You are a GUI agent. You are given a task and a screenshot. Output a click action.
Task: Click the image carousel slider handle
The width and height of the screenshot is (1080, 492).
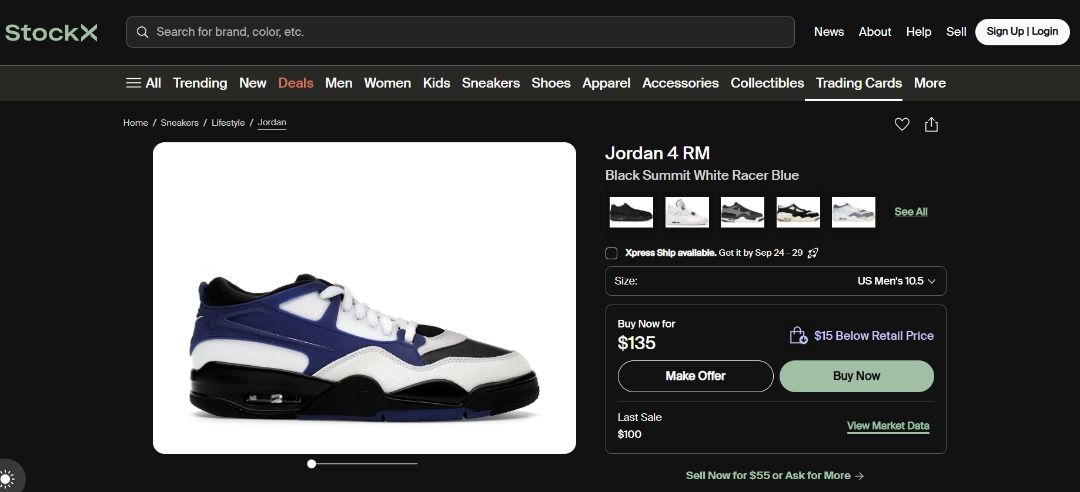[x=311, y=464]
